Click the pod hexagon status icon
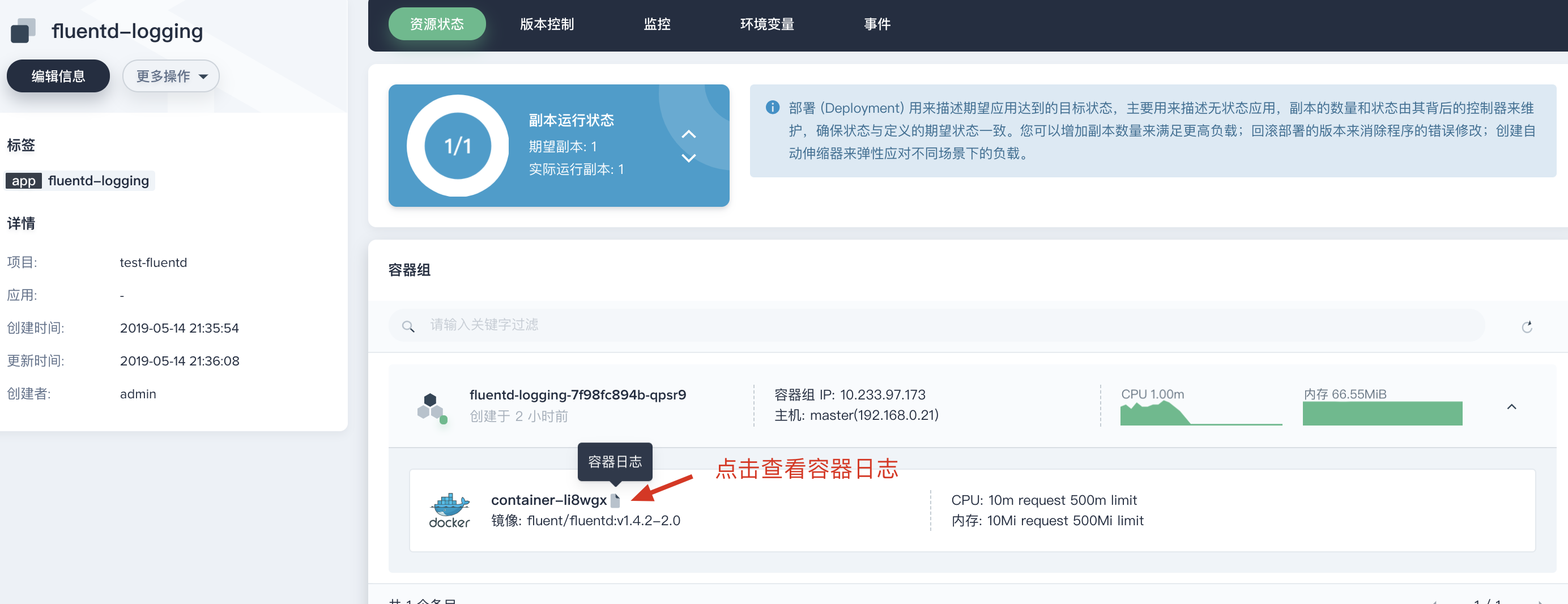Viewport: 1568px width, 604px height. tap(432, 407)
